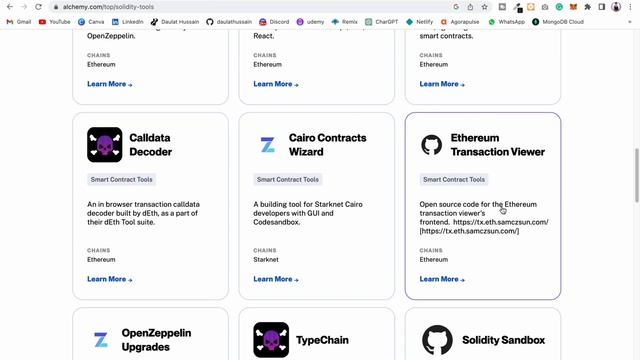Open the YouTube bookmark
This screenshot has height=360, width=640.
point(54,22)
